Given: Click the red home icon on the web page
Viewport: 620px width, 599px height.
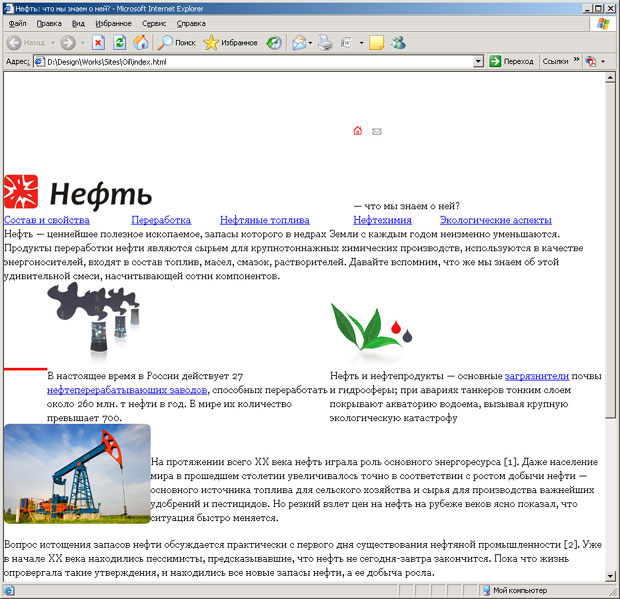Looking at the screenshot, I should tap(357, 130).
